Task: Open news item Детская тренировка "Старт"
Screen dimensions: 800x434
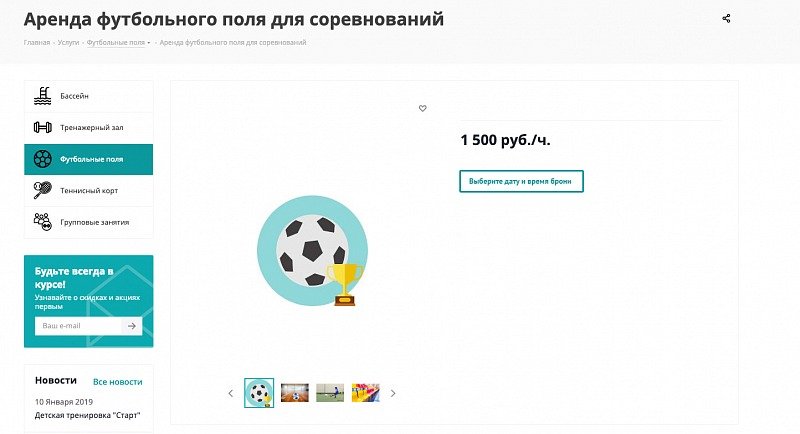Action: (87, 415)
